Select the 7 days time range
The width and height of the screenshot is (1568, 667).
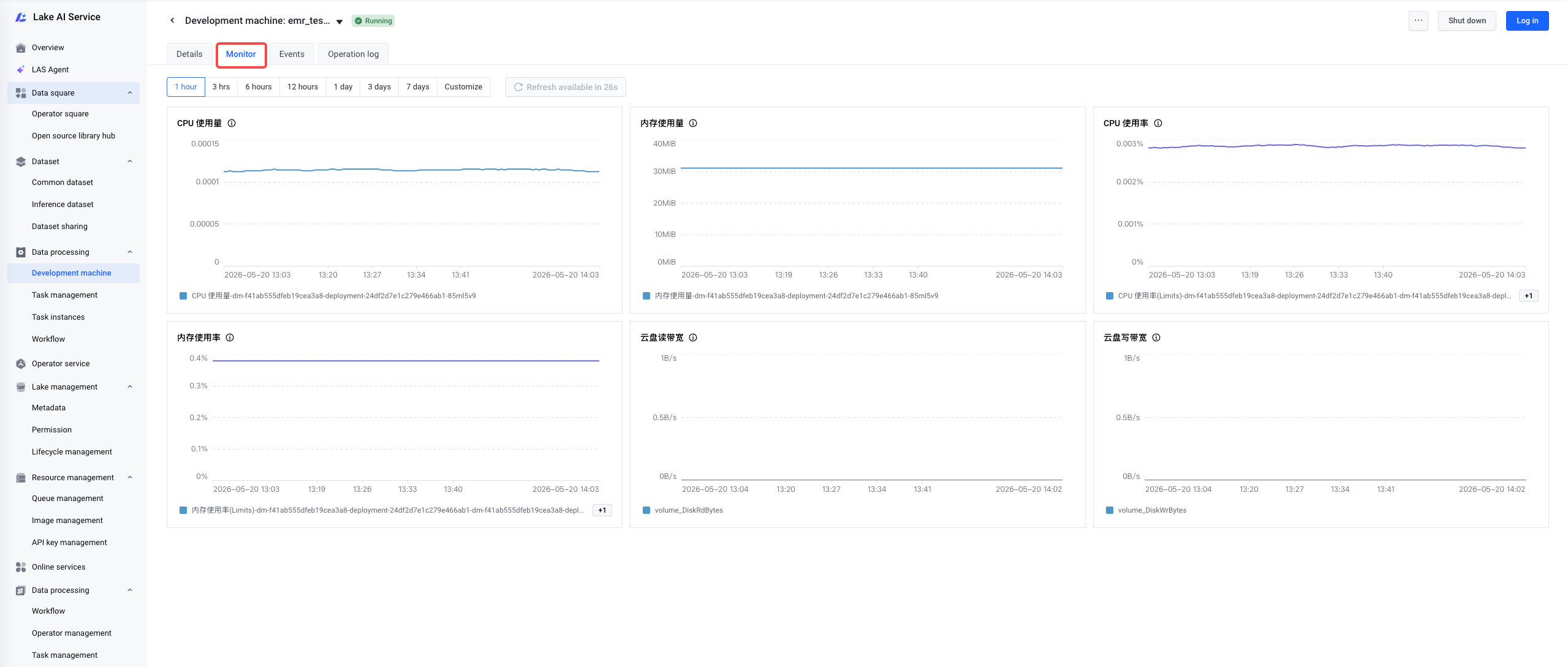click(x=418, y=87)
